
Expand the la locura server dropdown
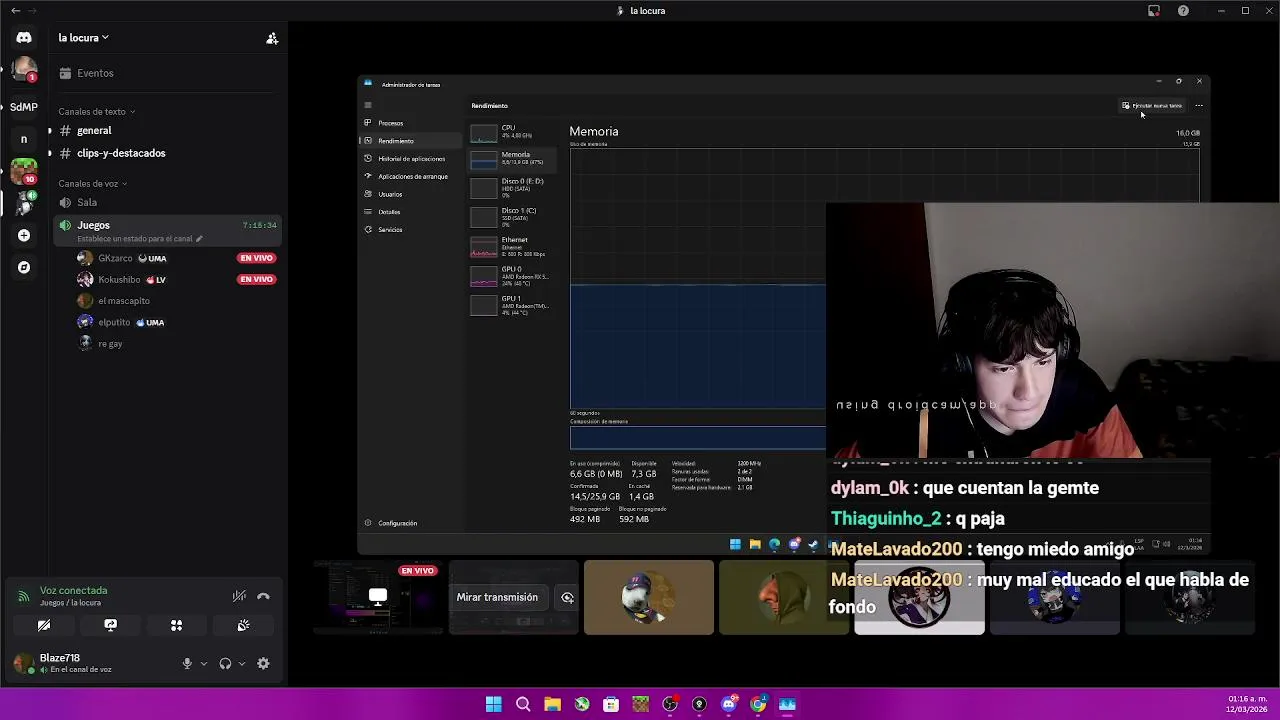click(84, 38)
